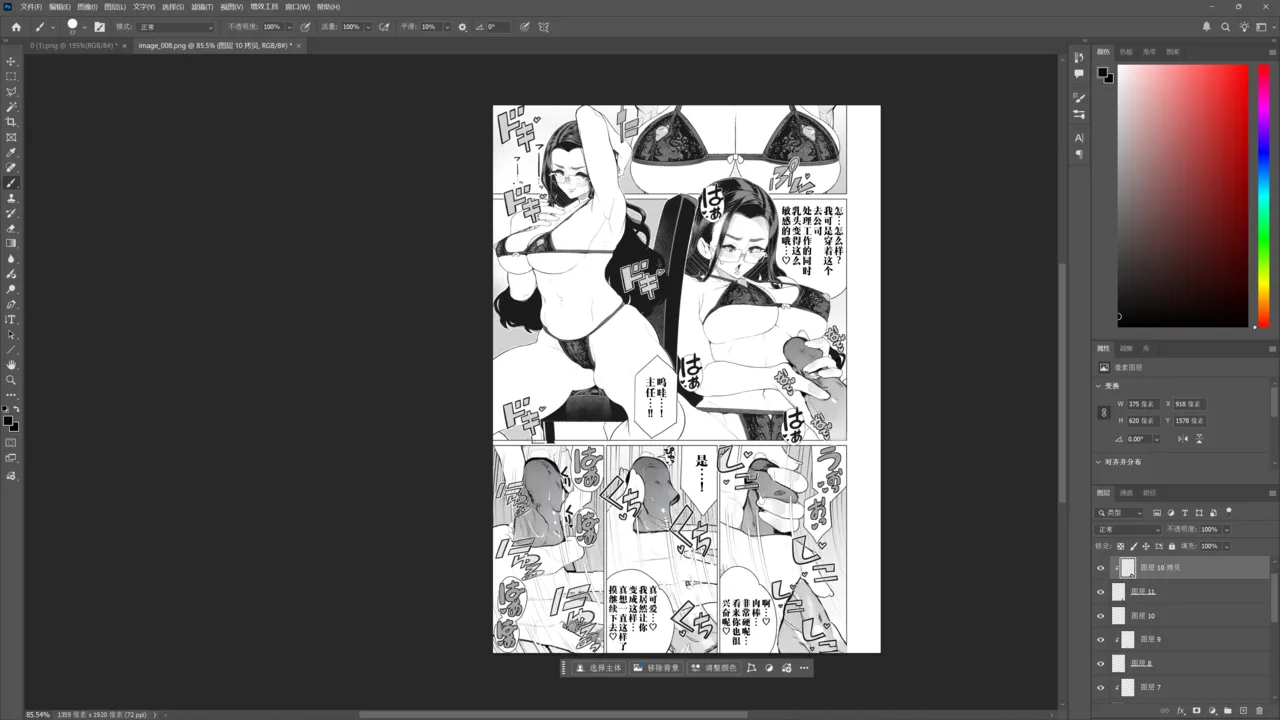Select the Crop tool in toolbar
Image resolution: width=1280 pixels, height=720 pixels.
click(11, 122)
